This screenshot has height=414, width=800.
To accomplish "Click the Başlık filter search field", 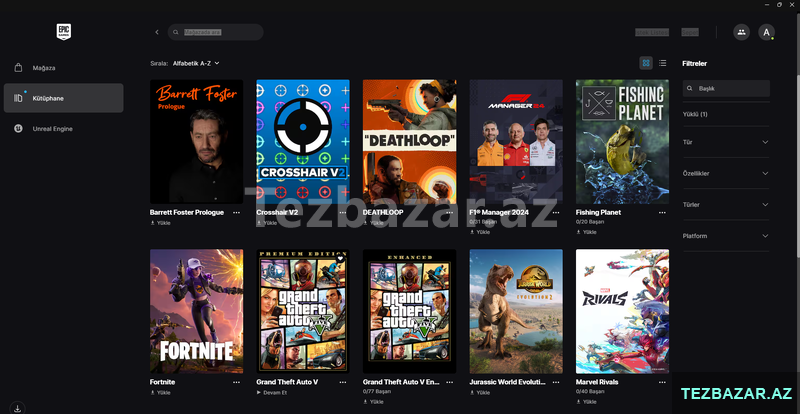I will tap(726, 88).
